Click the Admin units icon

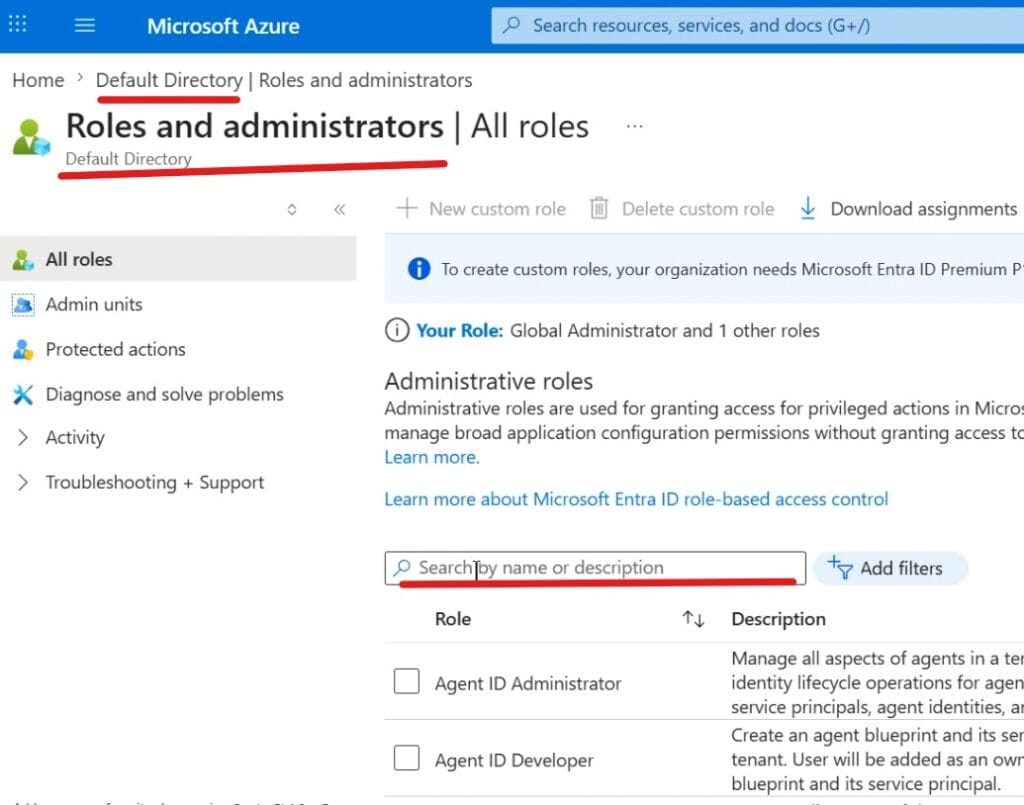point(23,305)
